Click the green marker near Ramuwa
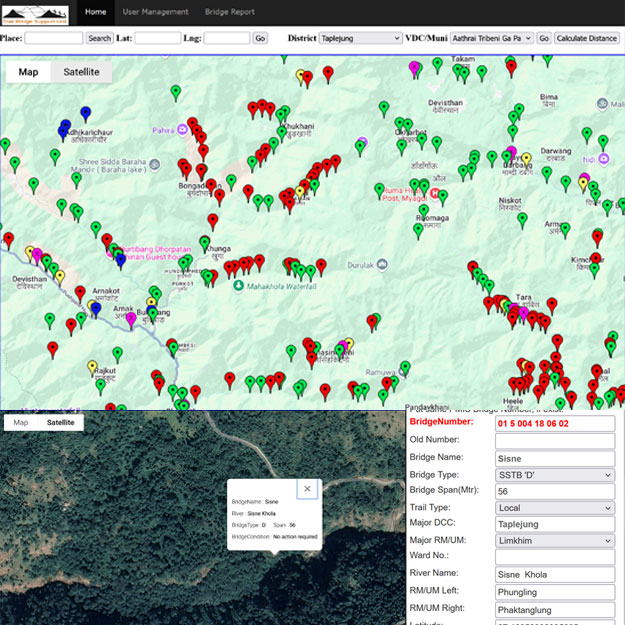Screen dimensions: 625x625 [x=405, y=368]
